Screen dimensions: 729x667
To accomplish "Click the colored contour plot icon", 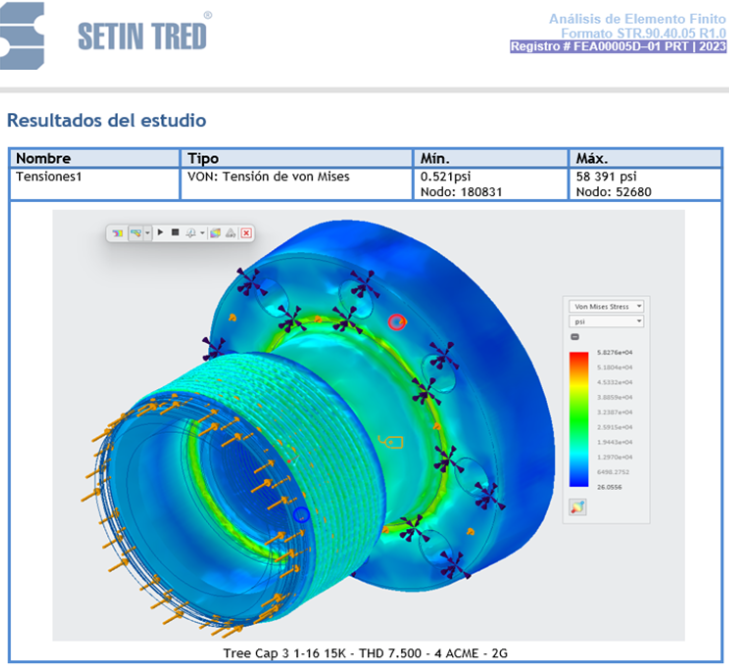I will click(x=215, y=233).
